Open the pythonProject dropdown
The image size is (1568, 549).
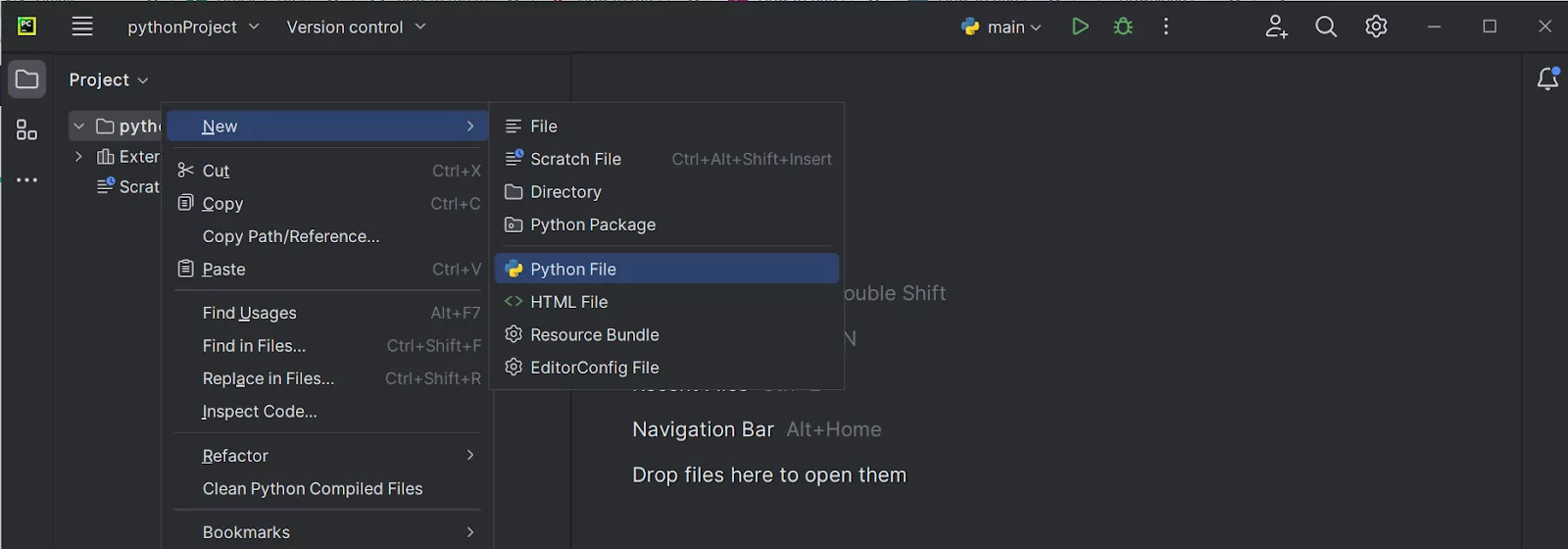[193, 27]
